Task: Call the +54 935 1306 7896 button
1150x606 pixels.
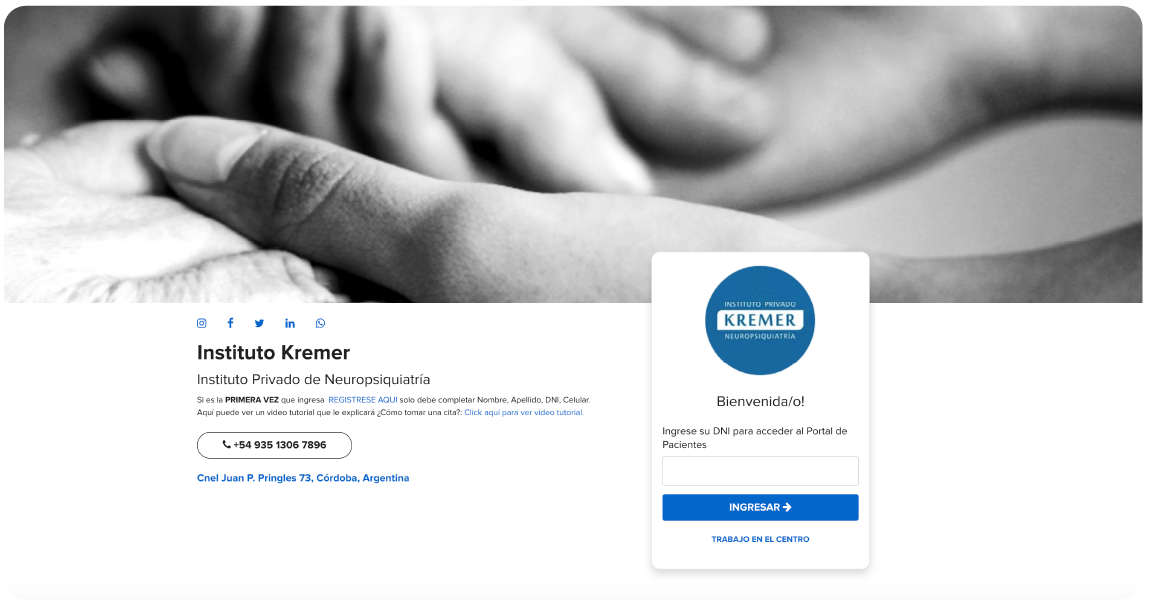Action: tap(274, 445)
